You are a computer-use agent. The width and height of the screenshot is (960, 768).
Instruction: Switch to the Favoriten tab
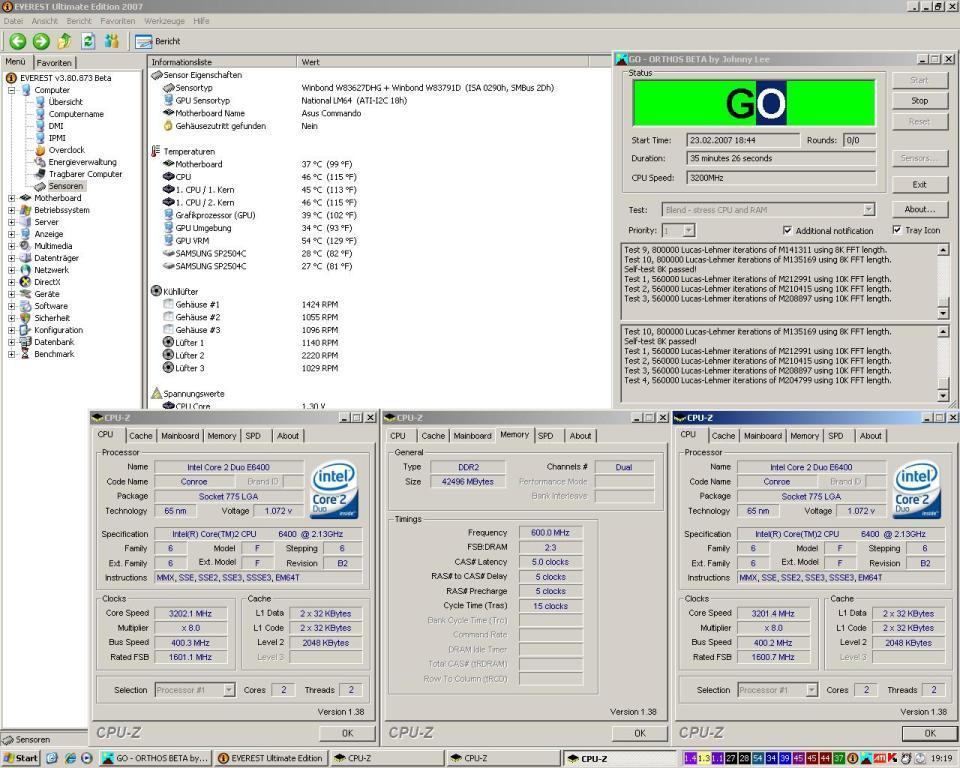coord(54,62)
